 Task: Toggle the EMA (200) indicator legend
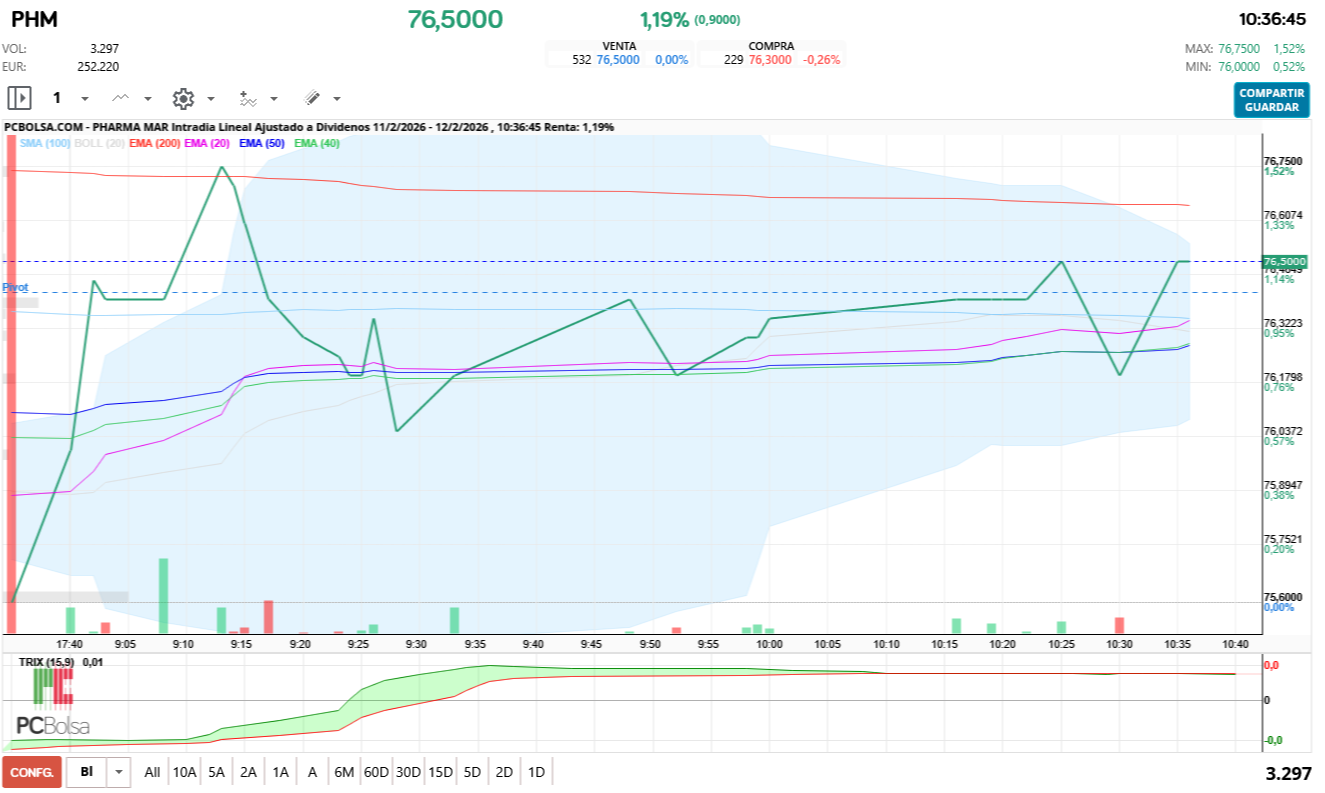(154, 144)
